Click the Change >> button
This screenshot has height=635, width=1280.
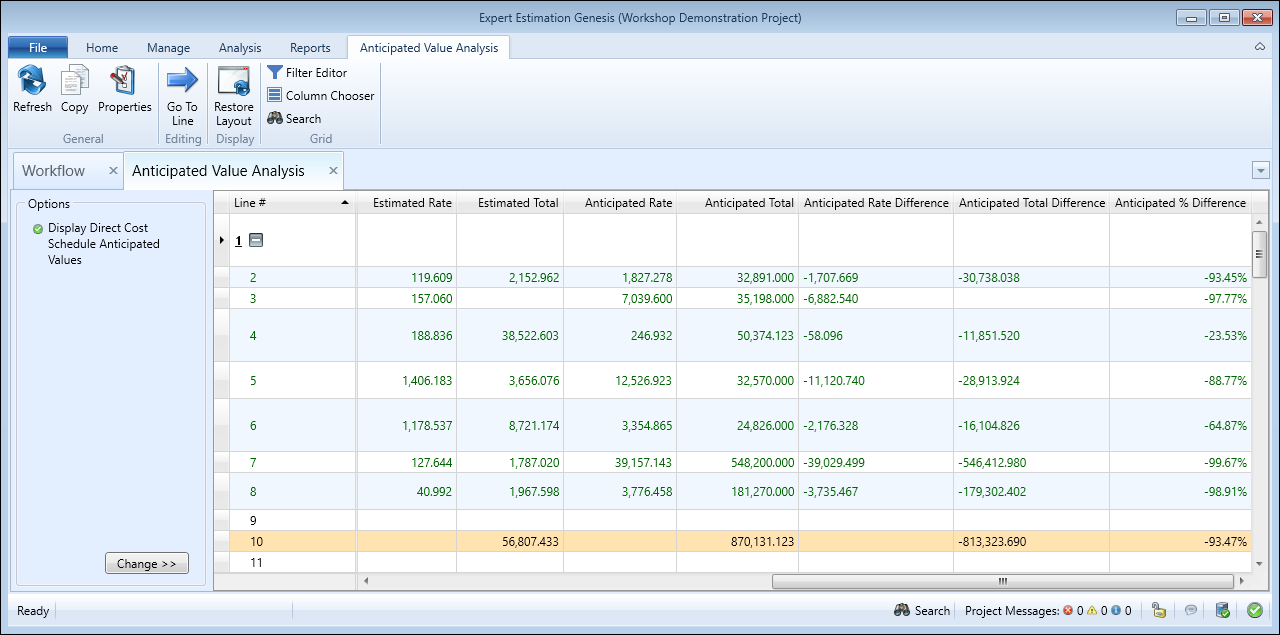146,564
